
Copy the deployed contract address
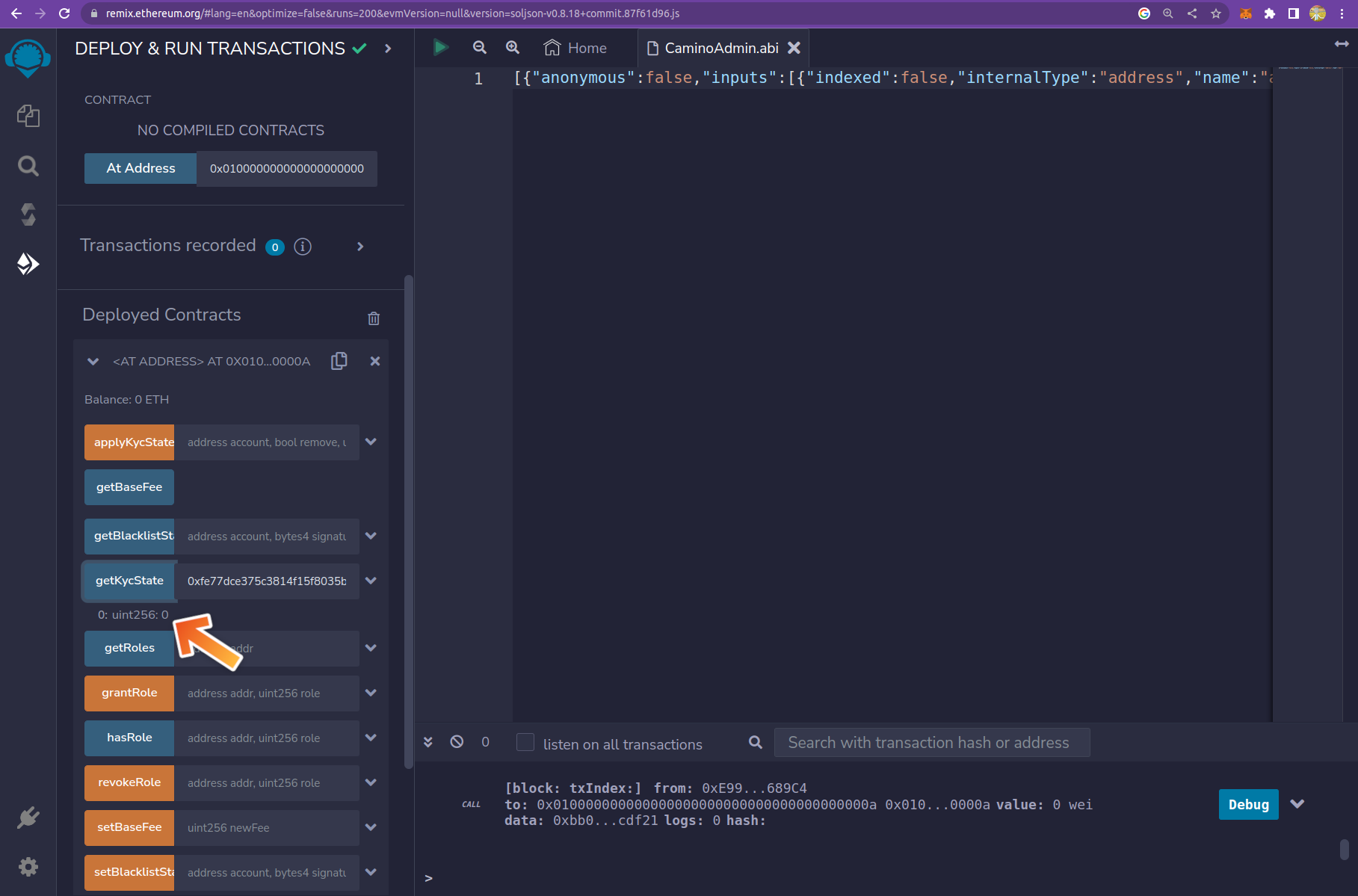[339, 361]
